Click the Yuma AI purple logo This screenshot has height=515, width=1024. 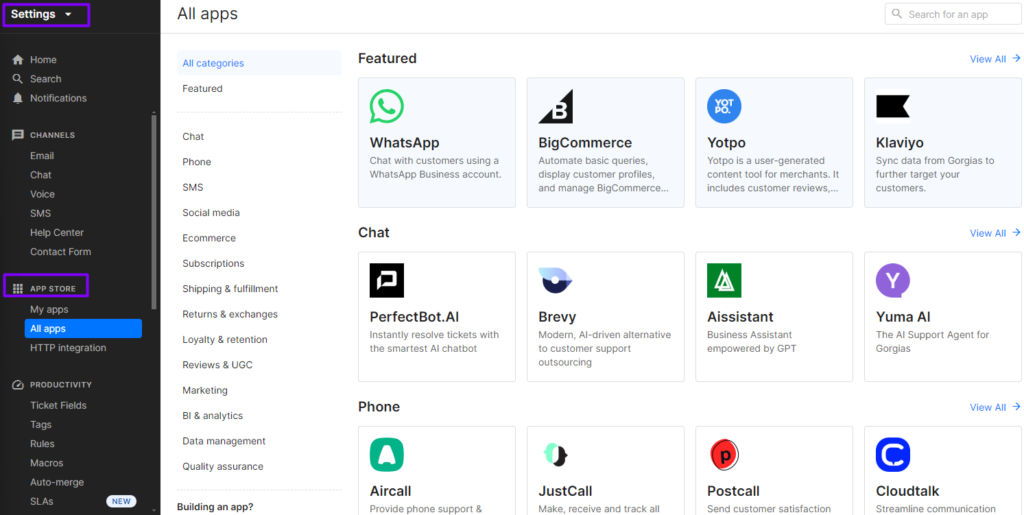pyautogui.click(x=893, y=281)
